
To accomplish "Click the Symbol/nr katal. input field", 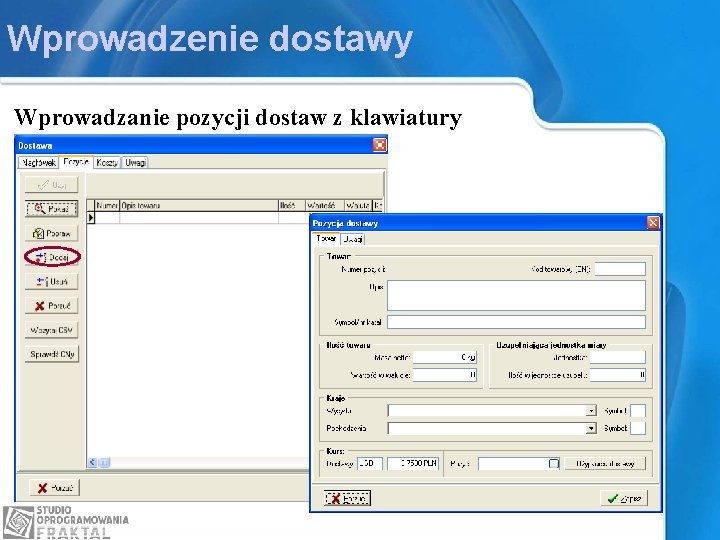I will coord(516,322).
